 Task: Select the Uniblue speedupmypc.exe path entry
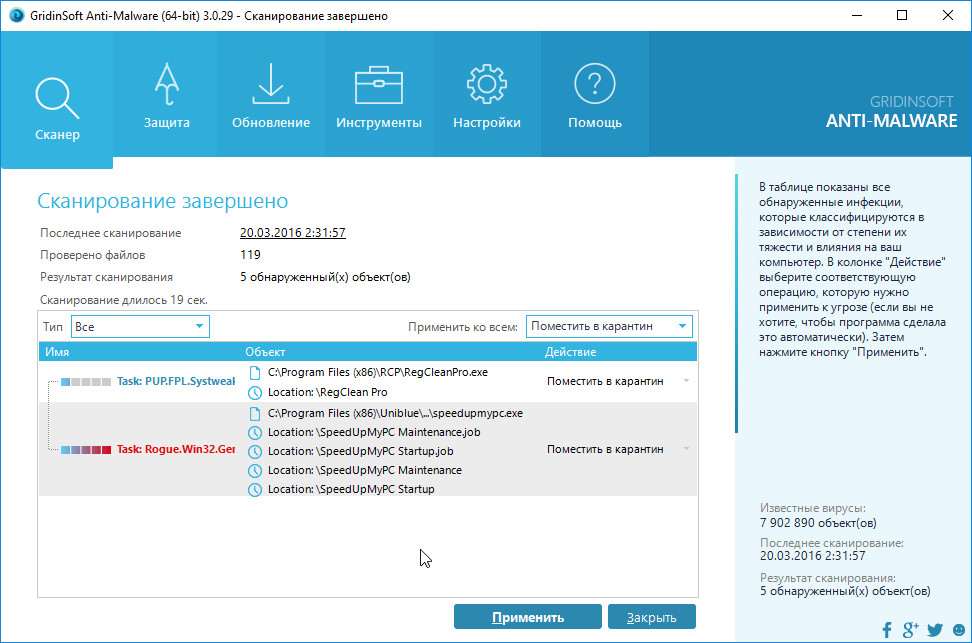click(x=395, y=414)
